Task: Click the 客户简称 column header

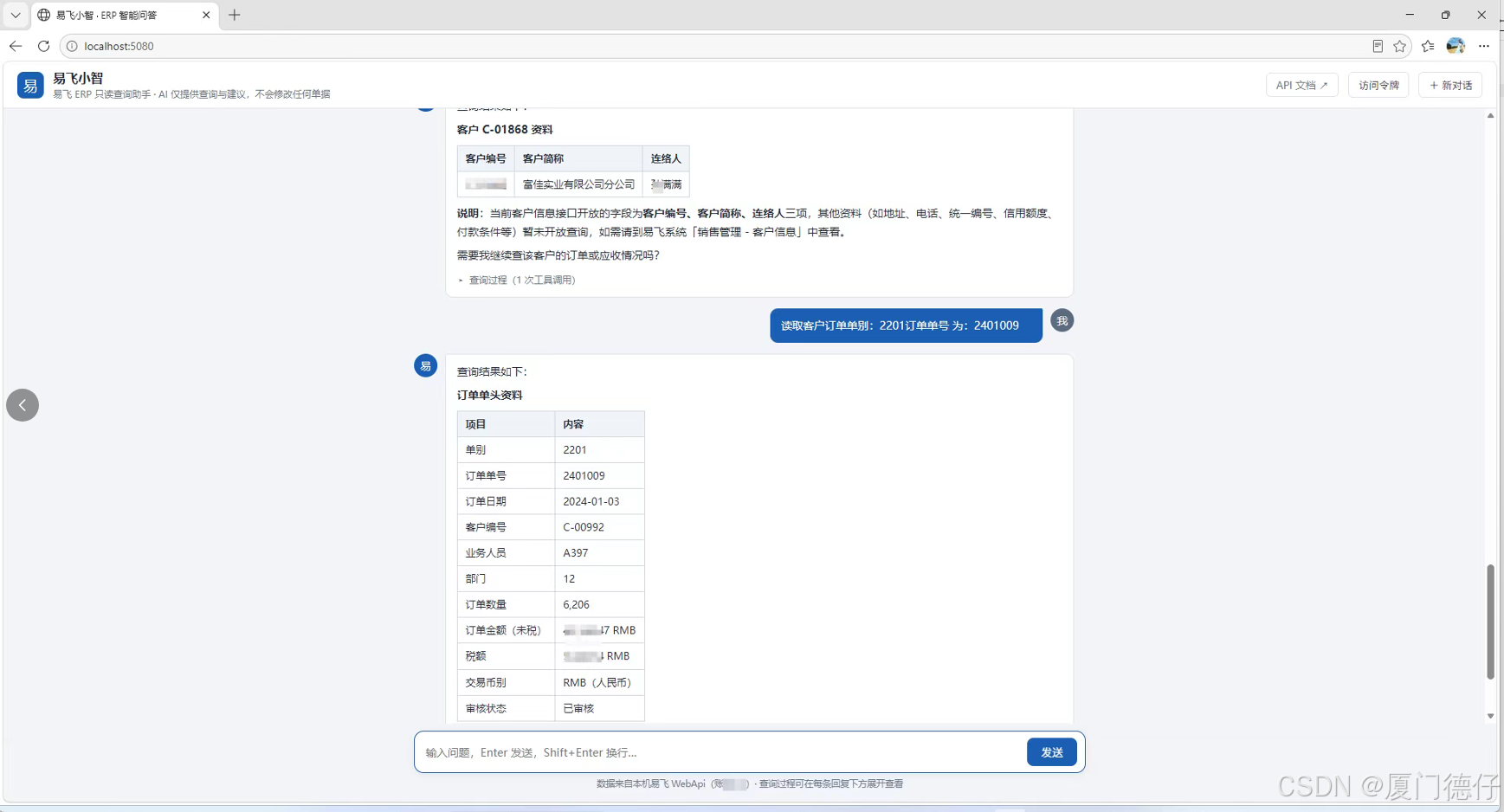Action: point(578,158)
